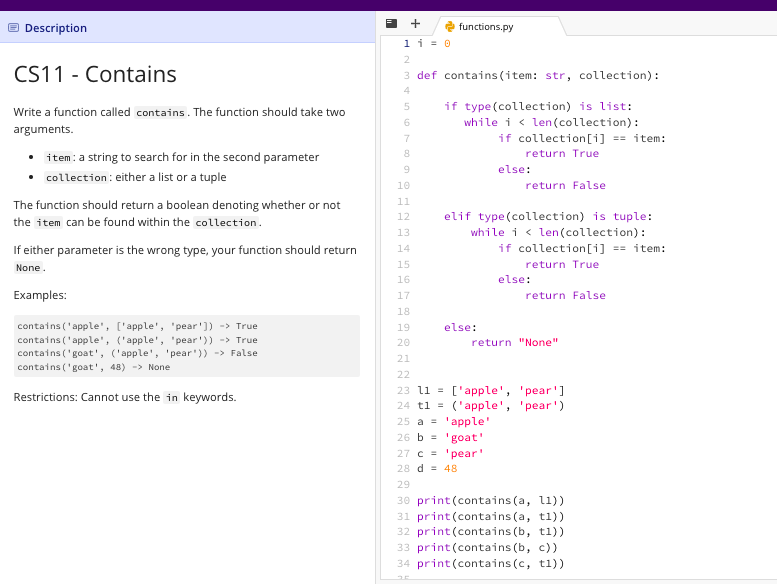Click 'print(contains(a, l1))' on line 30

pyautogui.click(x=491, y=501)
